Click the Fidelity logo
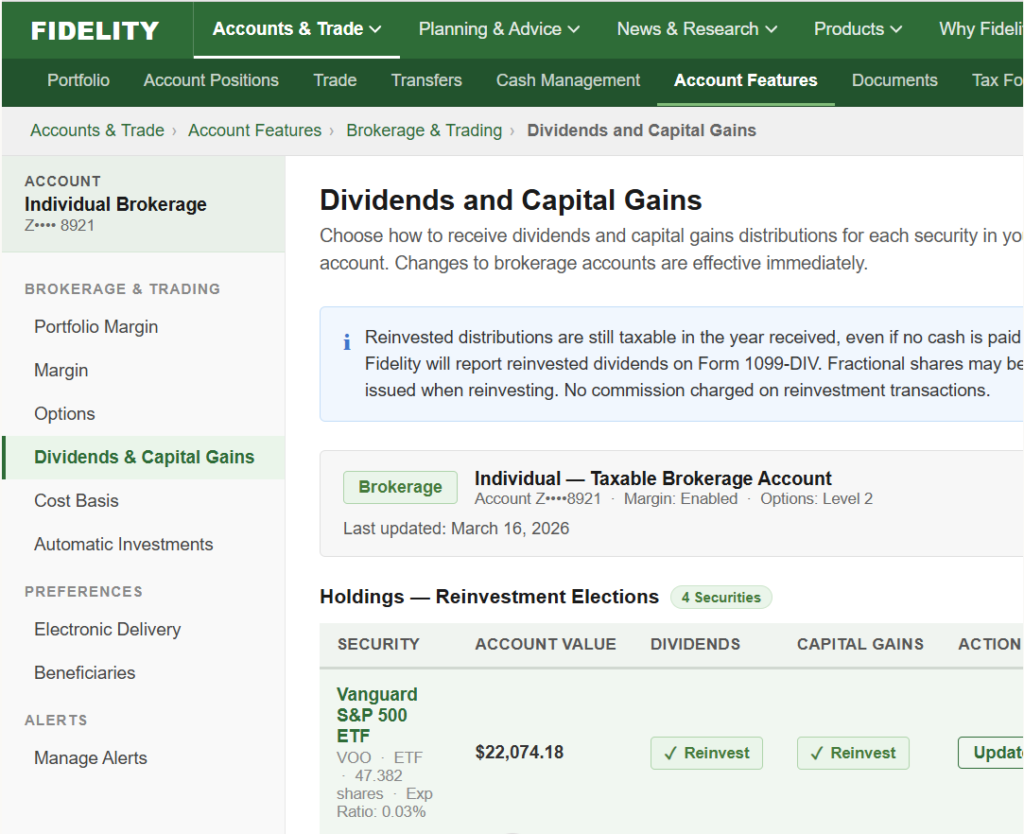This screenshot has height=834, width=1024. click(95, 29)
